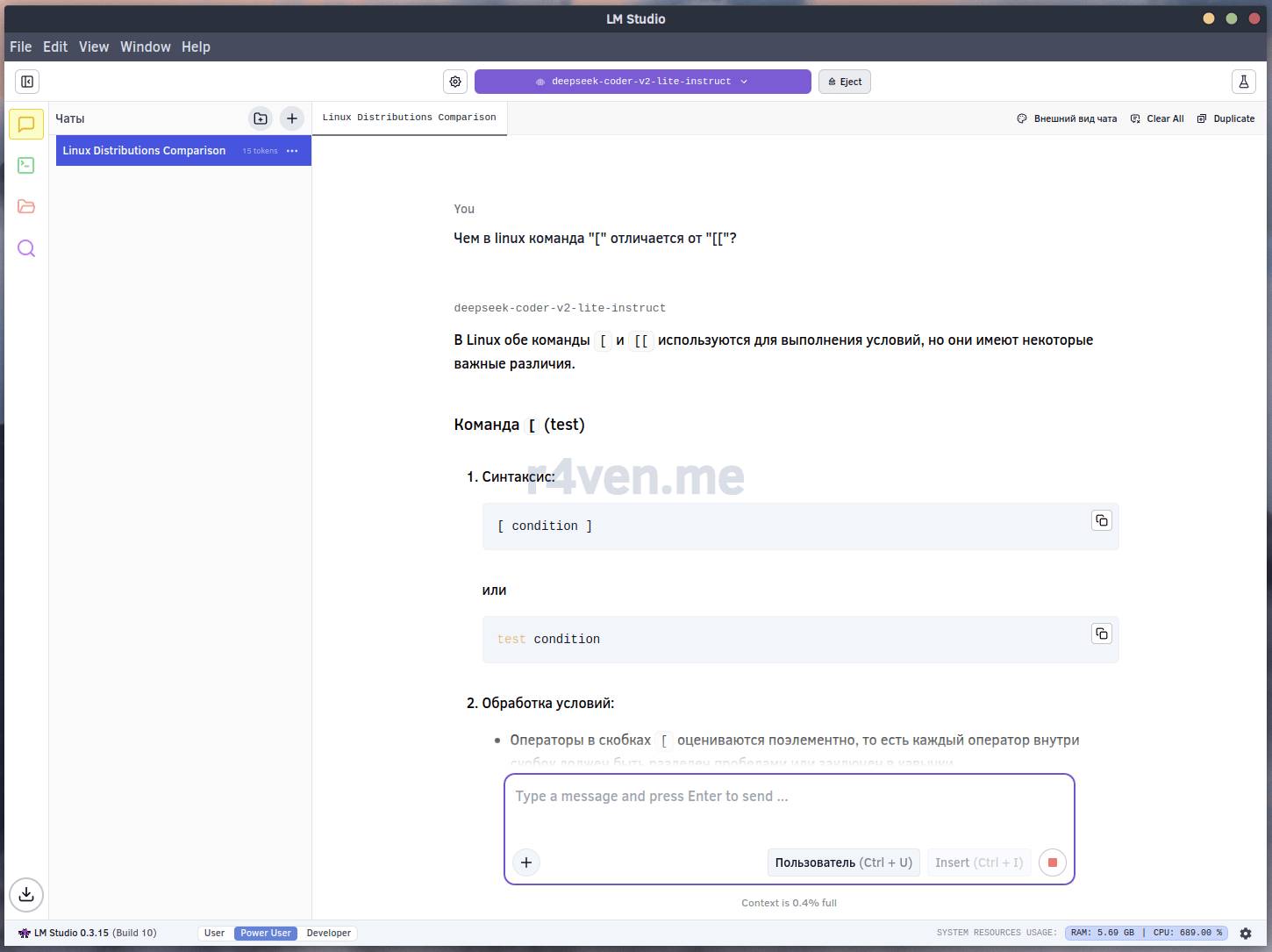Screen dimensions: 1272x952
Task: Switch to User mode
Action: (x=215, y=933)
